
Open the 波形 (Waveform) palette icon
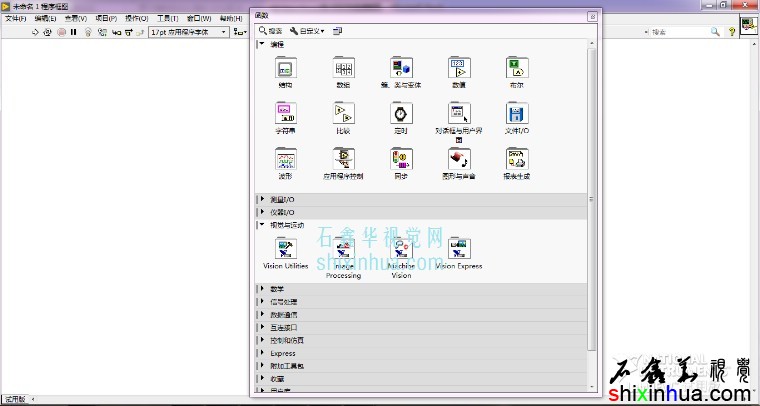(x=285, y=159)
